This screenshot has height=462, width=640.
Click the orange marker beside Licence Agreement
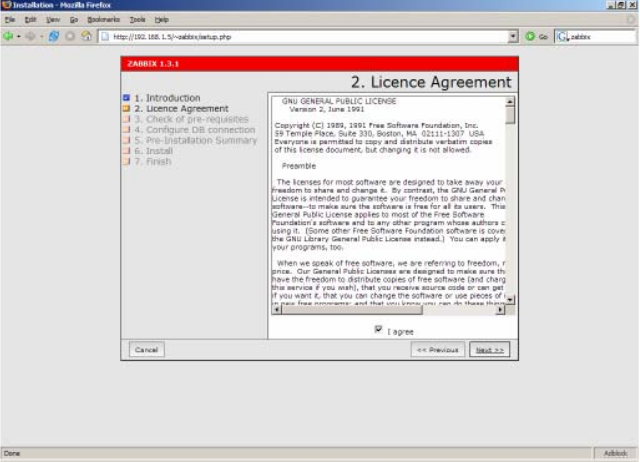pos(127,108)
